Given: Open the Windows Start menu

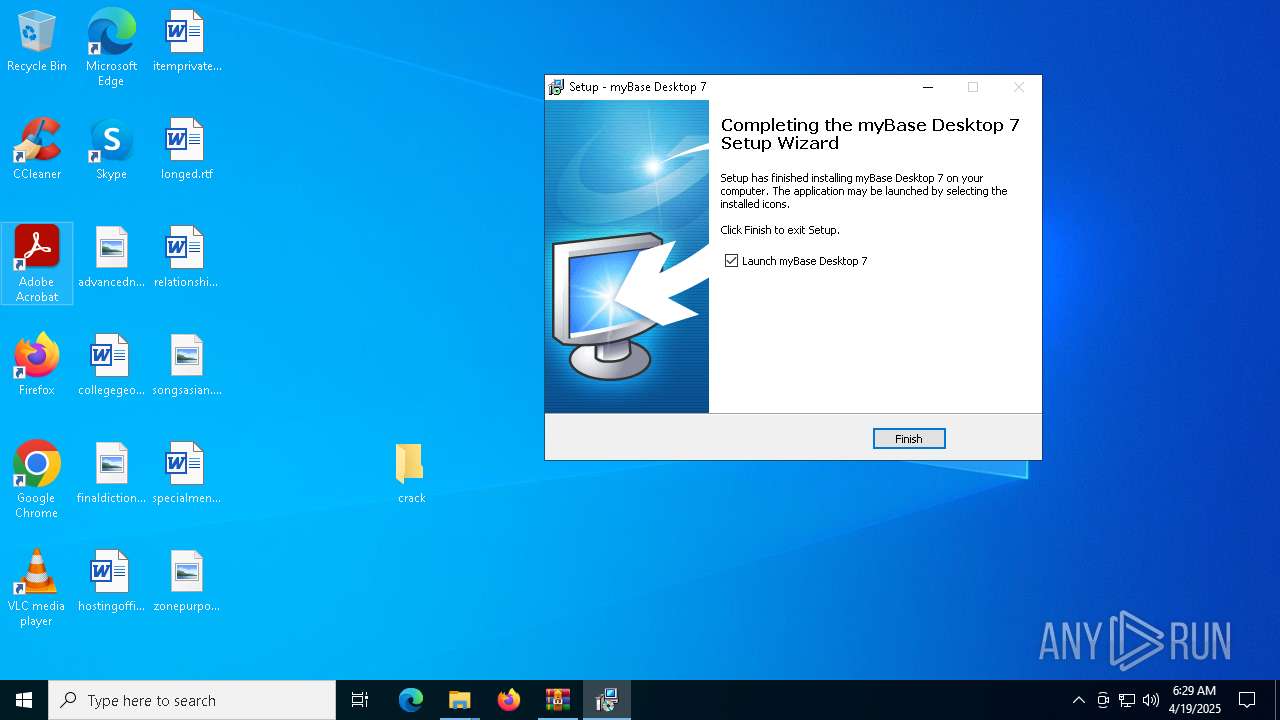Looking at the screenshot, I should click(24, 700).
